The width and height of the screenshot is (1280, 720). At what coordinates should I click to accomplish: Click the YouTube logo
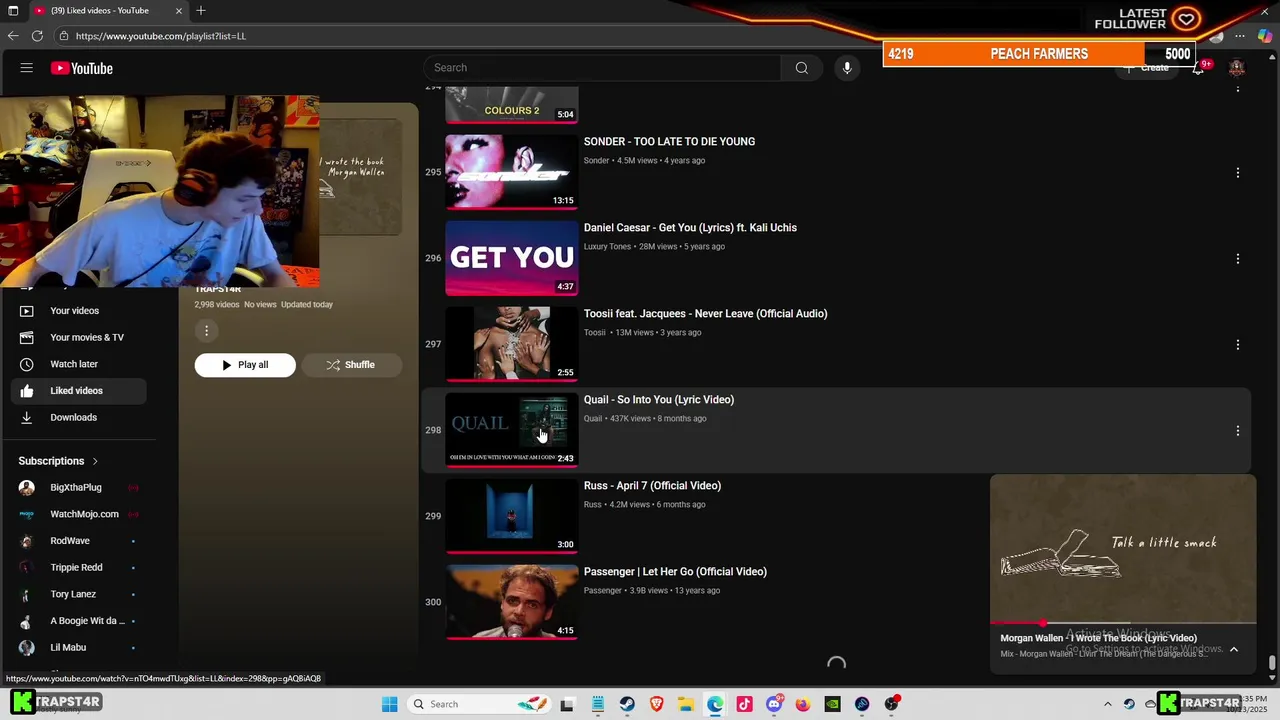(x=82, y=68)
